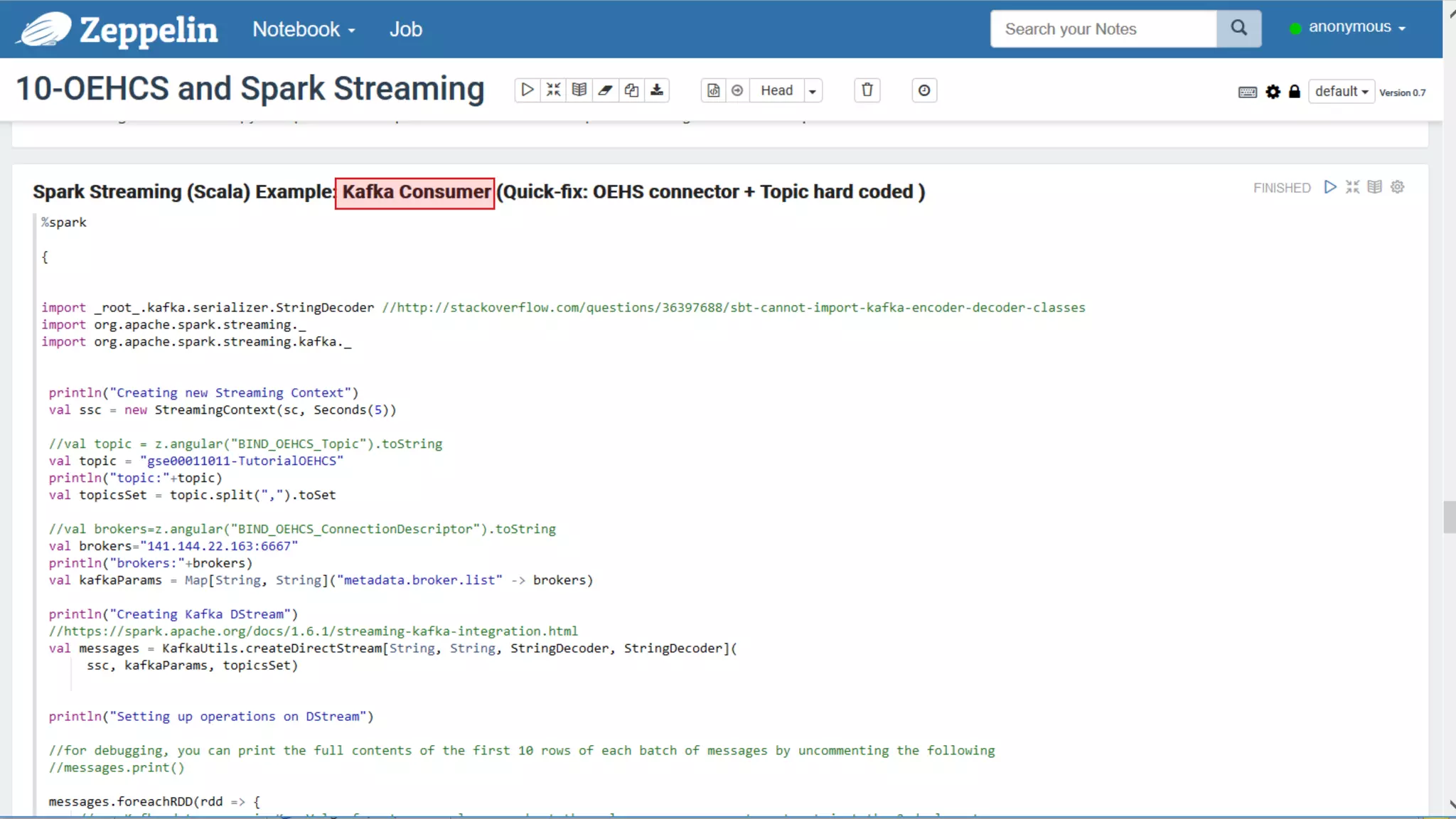
Task: Clear all paragraph output with eraser icon
Action: tap(605, 90)
